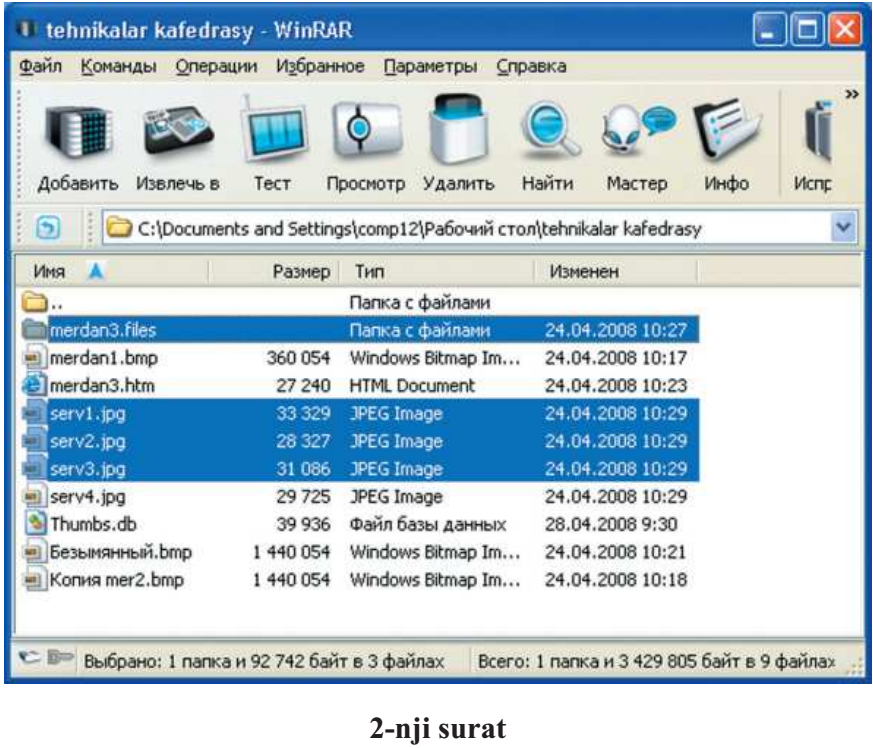Click size value 39 936
Screen dimensions: 873x748
click(303, 524)
